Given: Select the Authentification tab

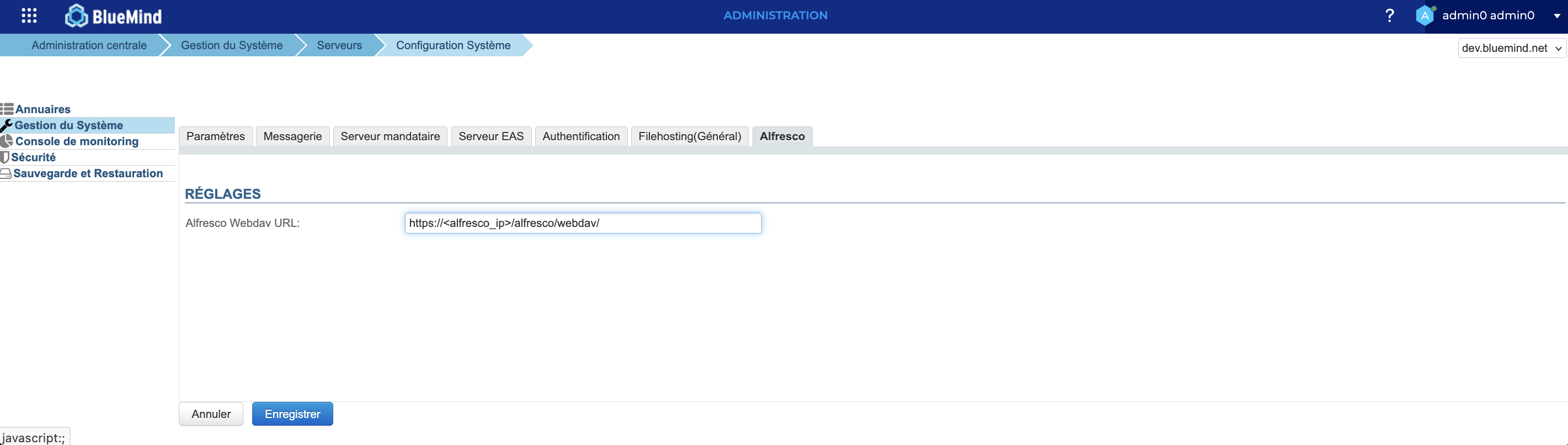Looking at the screenshot, I should [581, 136].
